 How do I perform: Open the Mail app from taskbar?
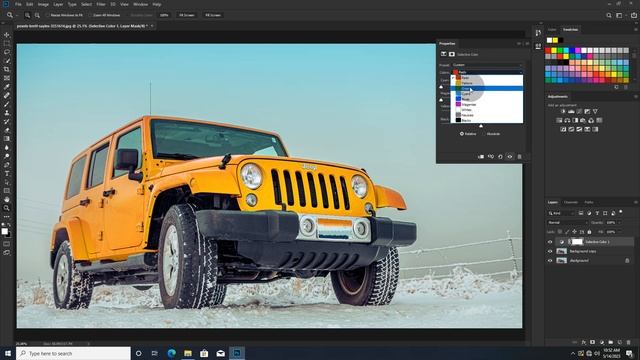[x=220, y=353]
